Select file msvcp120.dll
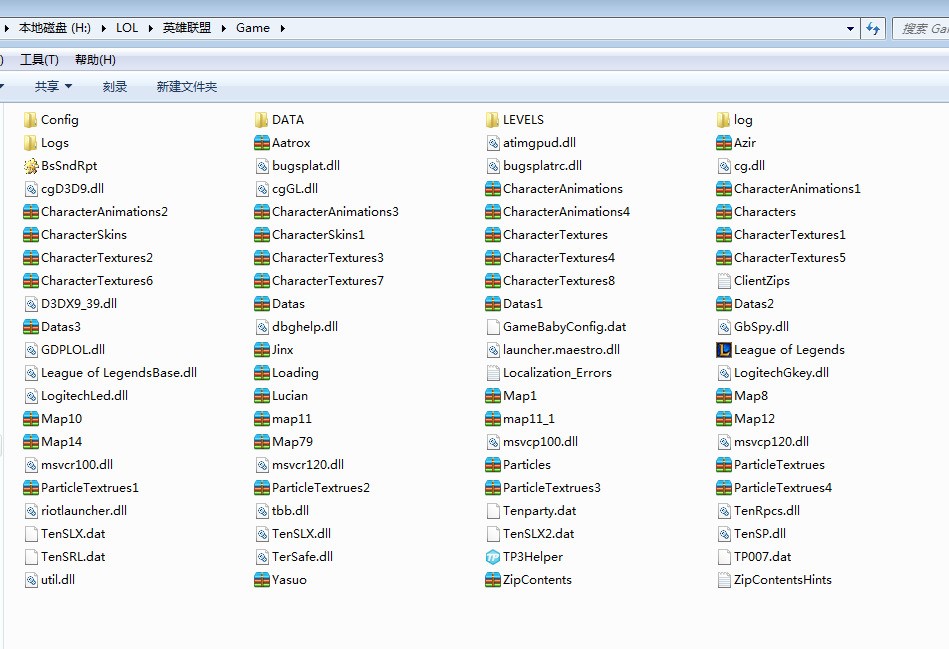This screenshot has height=649, width=949. coord(763,442)
